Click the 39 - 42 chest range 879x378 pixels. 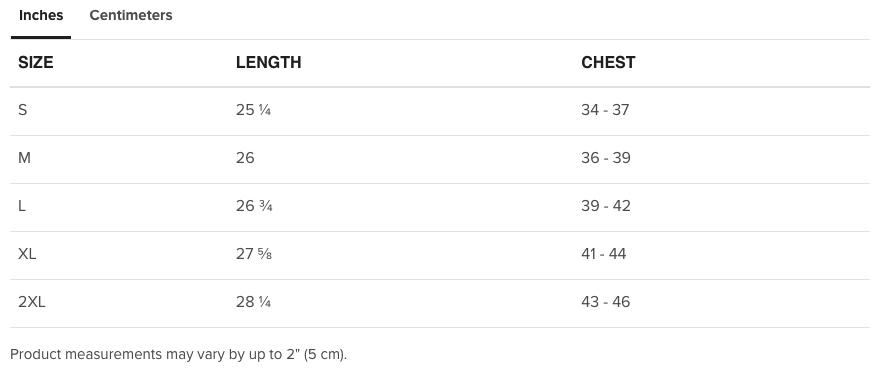pos(606,206)
